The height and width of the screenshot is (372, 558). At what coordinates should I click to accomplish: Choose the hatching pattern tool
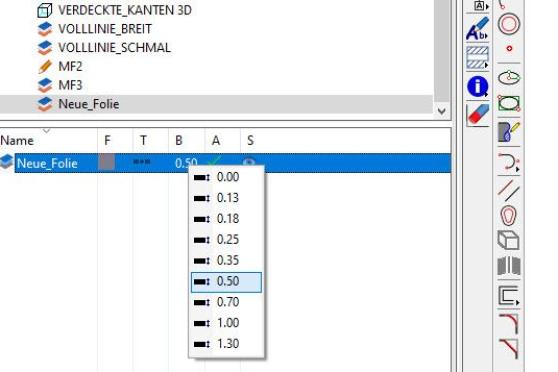(x=478, y=57)
